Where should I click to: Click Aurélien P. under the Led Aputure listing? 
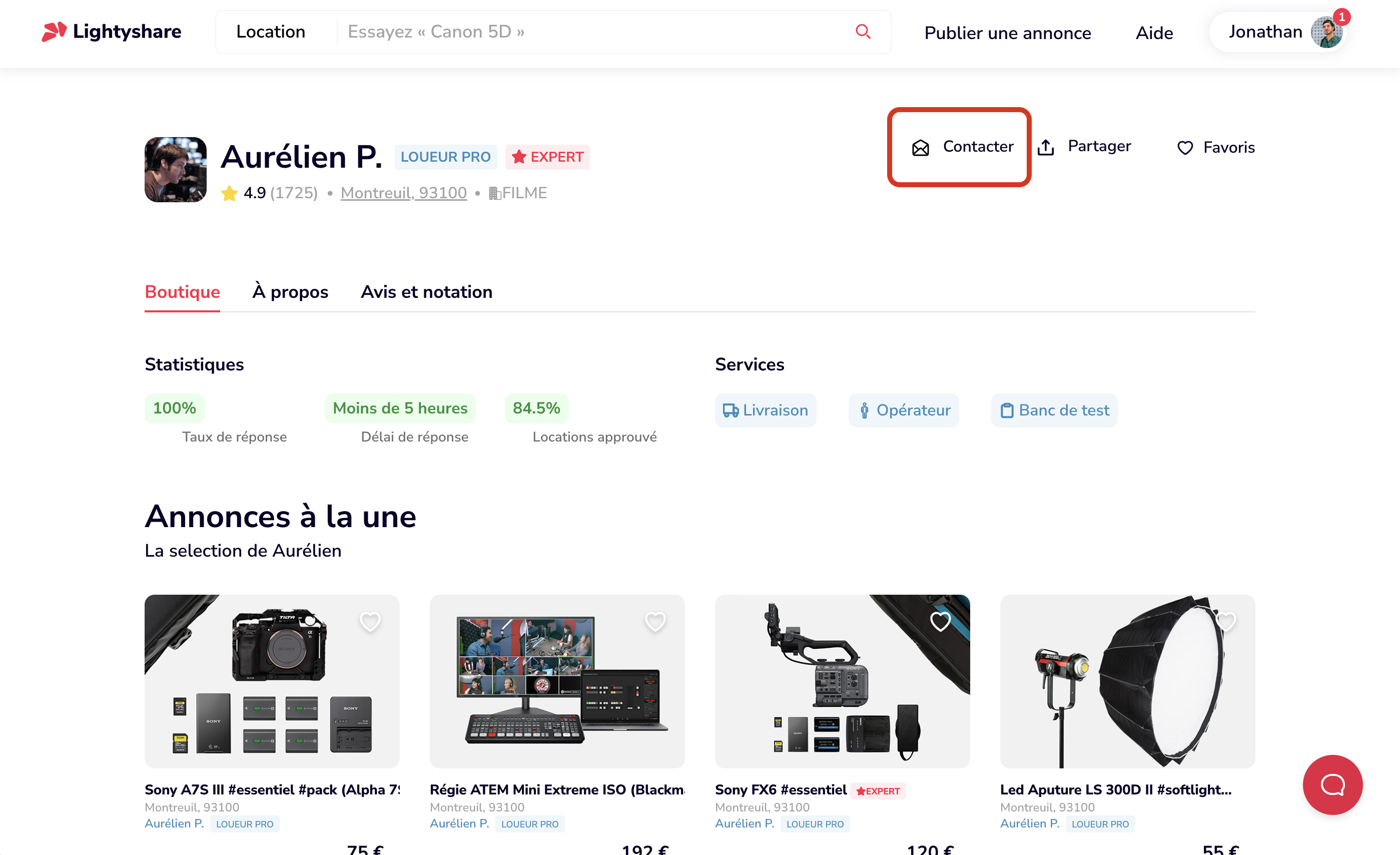point(1030,824)
